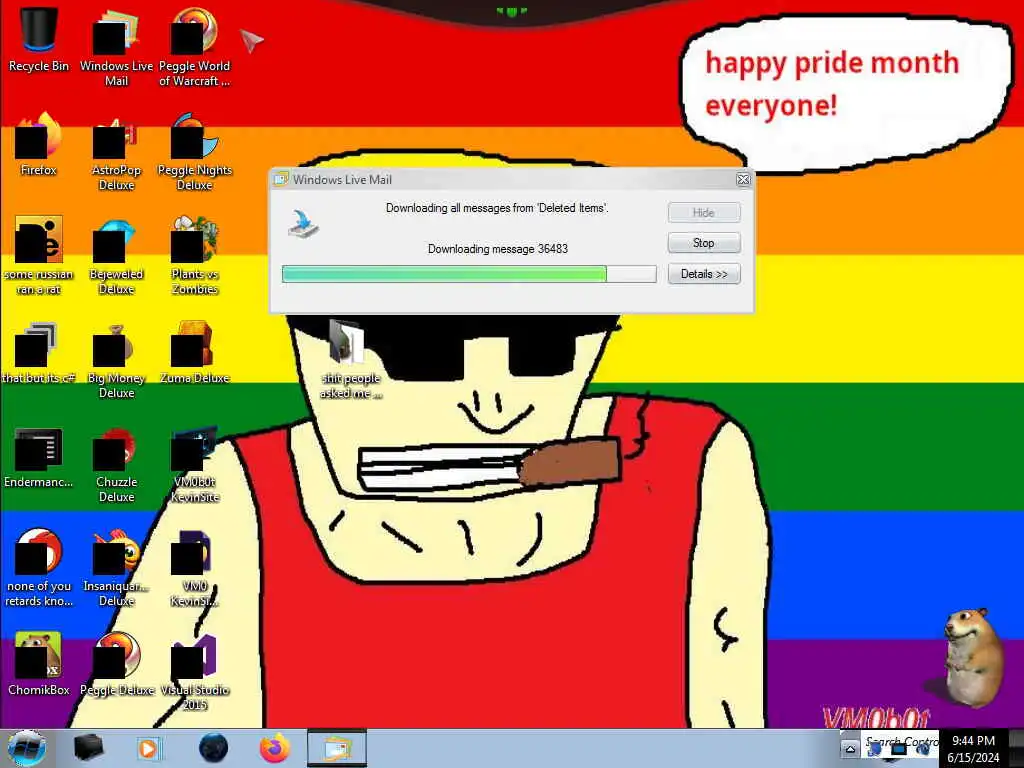Select the Windows Live Mail desktop shortcut
1024x768 pixels.
[116, 46]
